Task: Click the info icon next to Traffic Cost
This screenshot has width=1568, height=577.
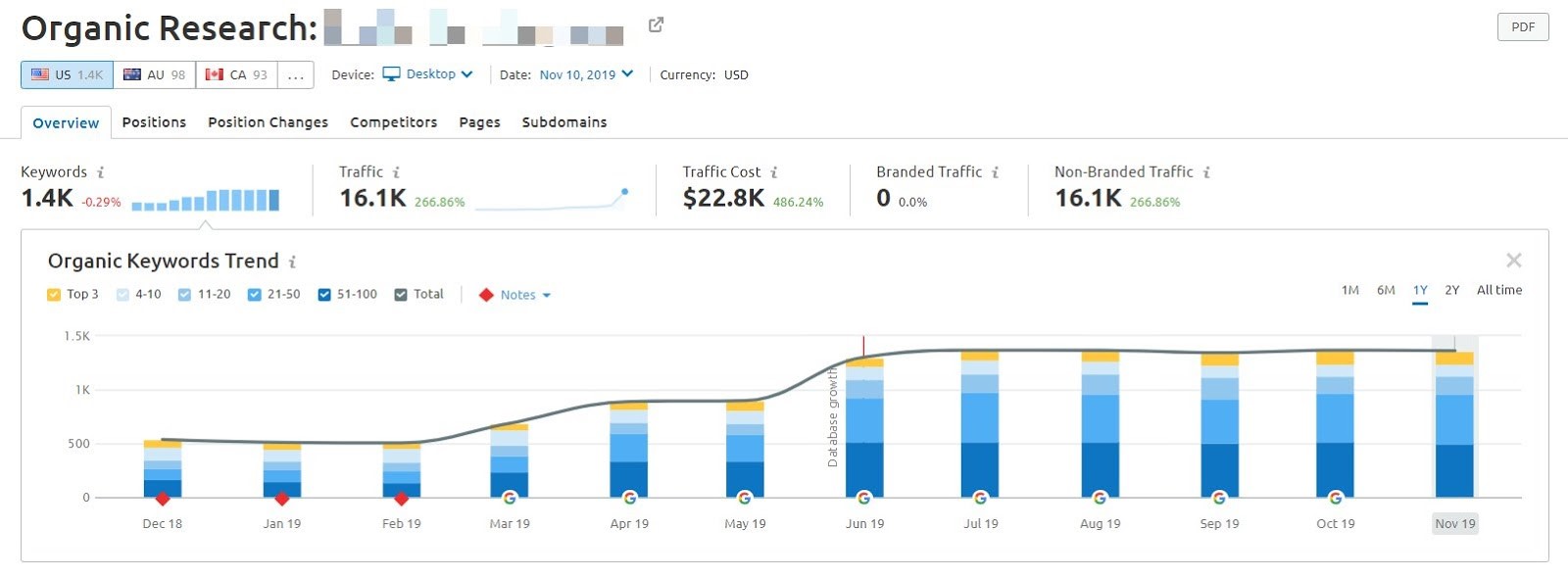Action: click(773, 172)
